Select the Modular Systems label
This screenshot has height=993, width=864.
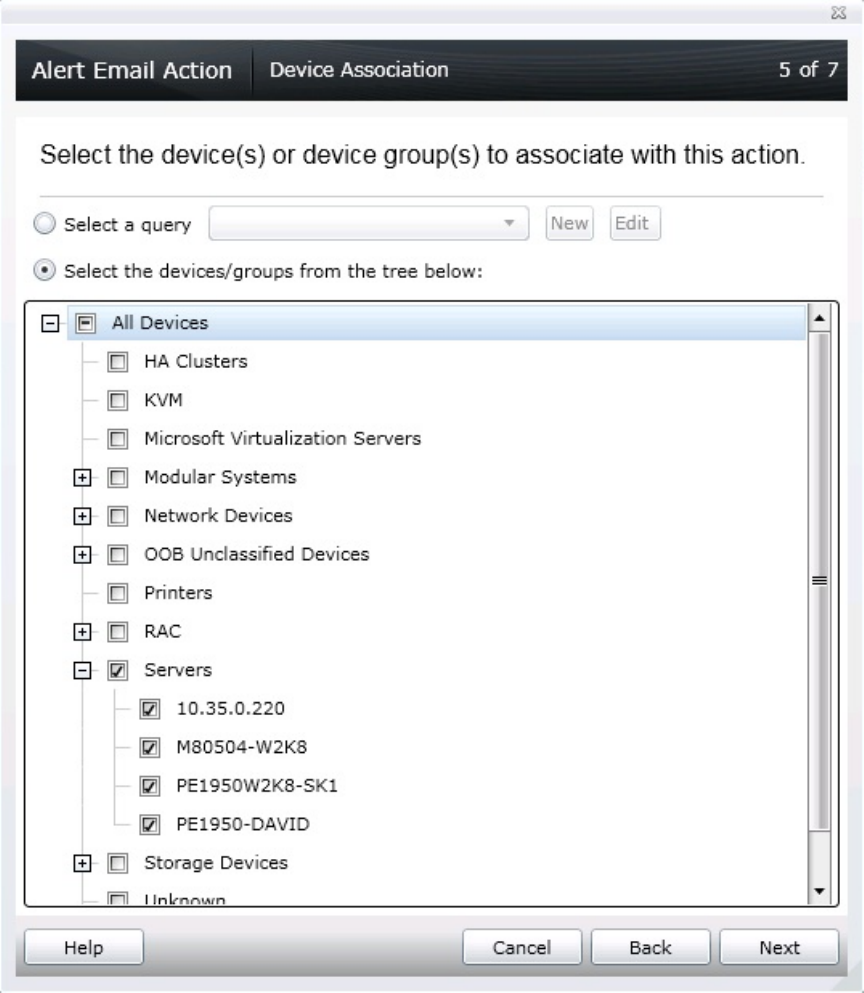[x=220, y=477]
